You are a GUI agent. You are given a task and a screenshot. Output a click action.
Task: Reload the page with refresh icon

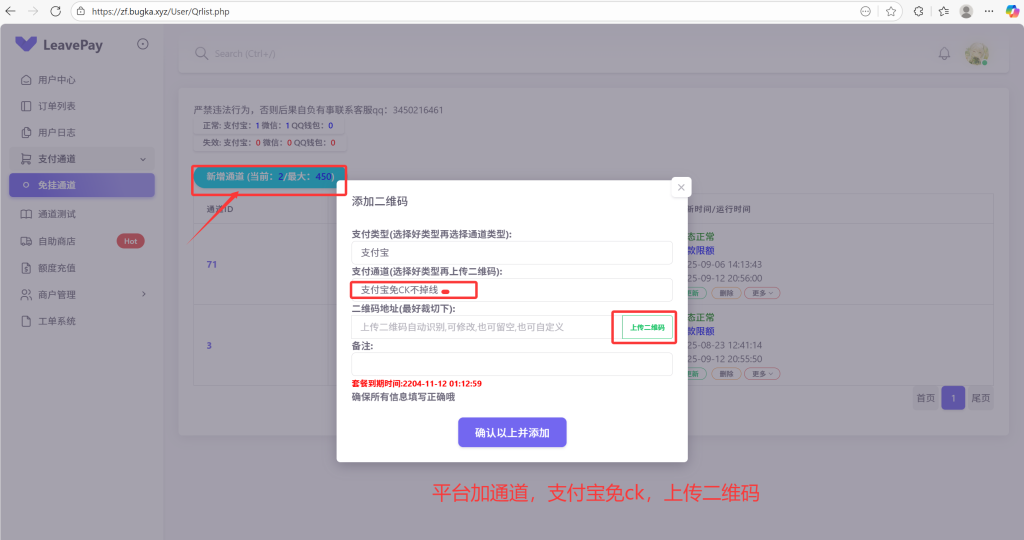(56, 11)
